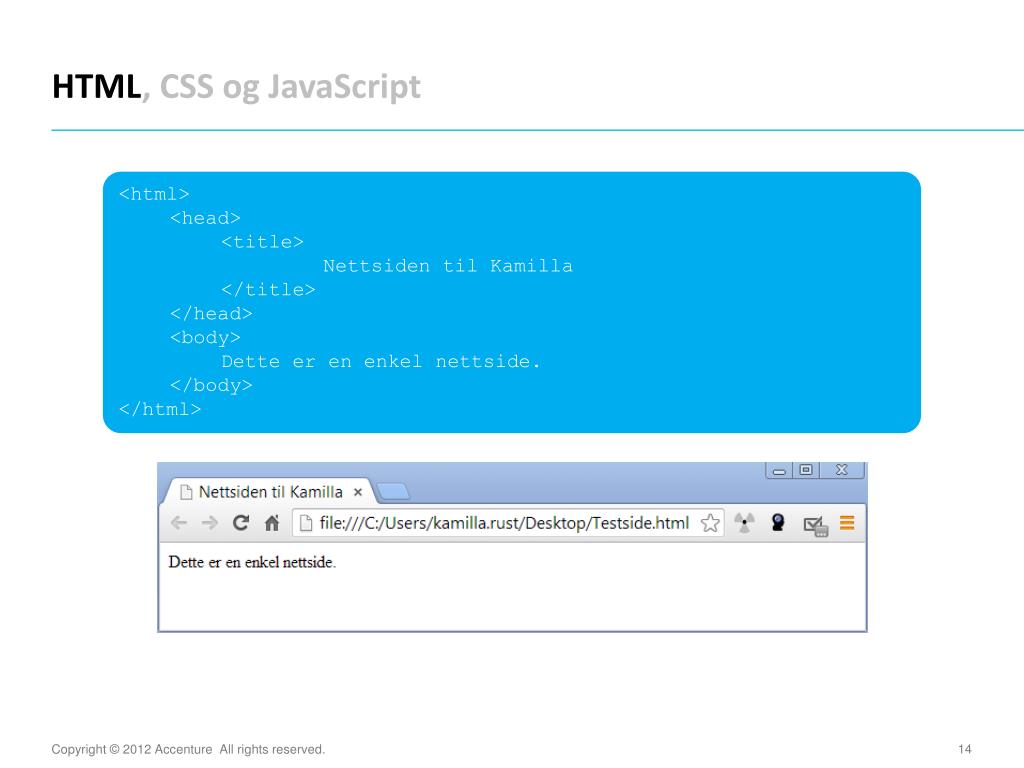Click the opening <title> tag in code
1024x768 pixels.
[263, 242]
